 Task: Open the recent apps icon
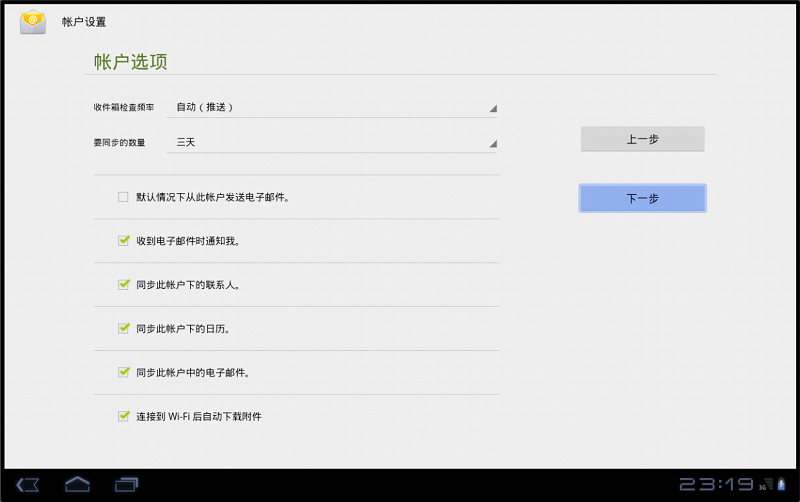tap(126, 485)
